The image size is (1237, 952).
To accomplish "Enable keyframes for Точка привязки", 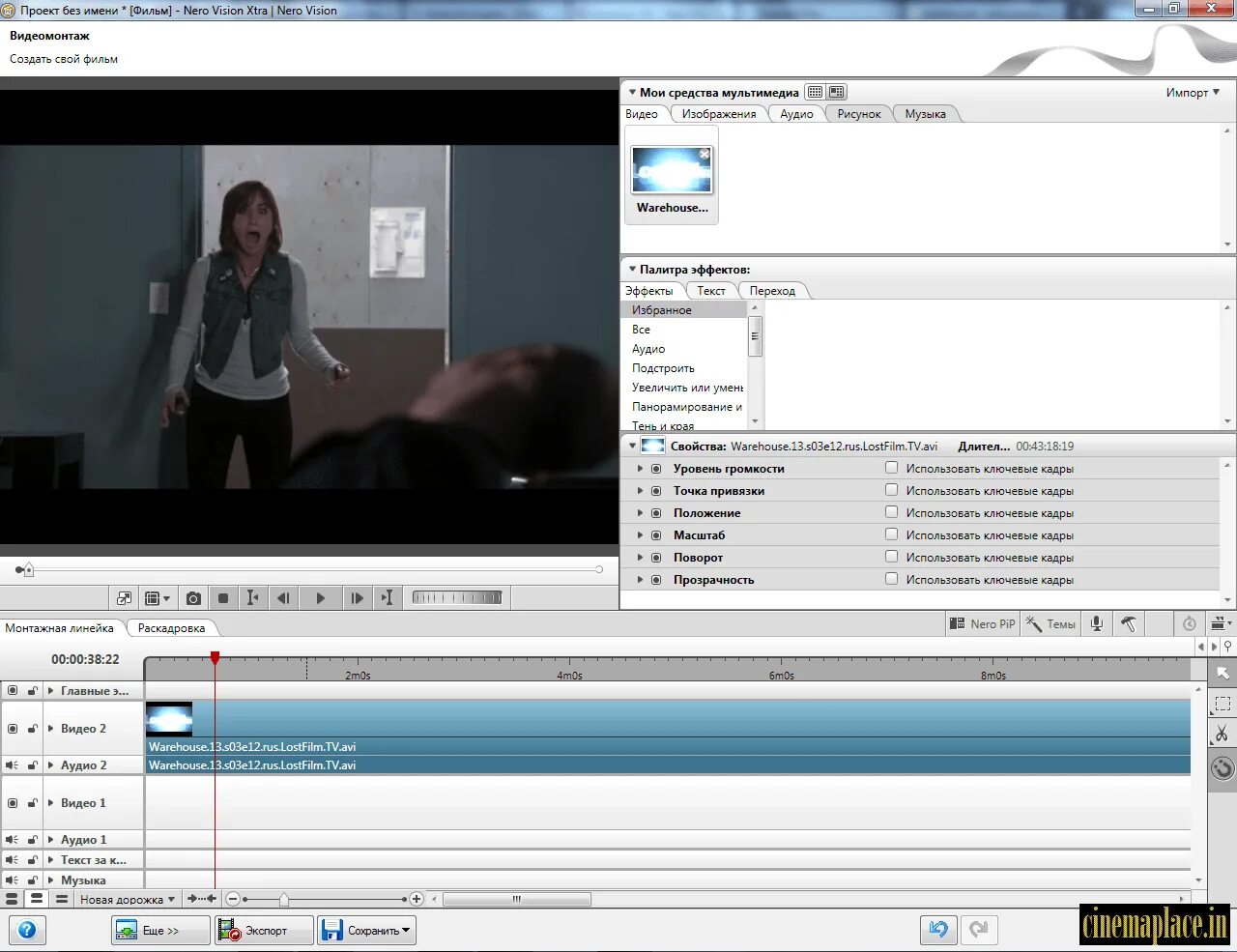I will pos(891,490).
